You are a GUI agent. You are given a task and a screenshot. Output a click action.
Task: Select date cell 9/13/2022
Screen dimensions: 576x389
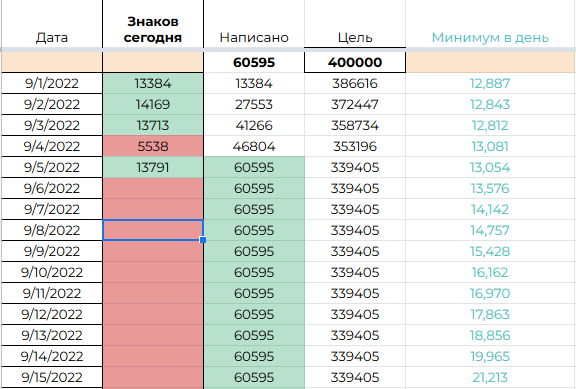(x=52, y=335)
